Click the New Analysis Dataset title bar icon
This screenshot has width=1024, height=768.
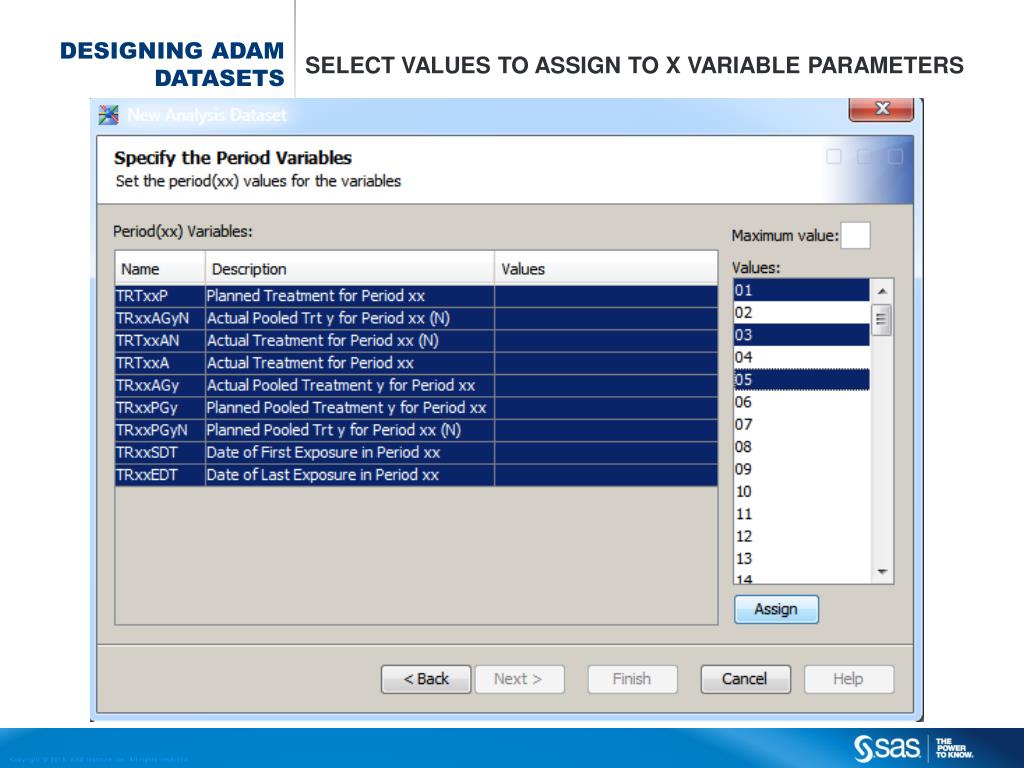pyautogui.click(x=107, y=114)
